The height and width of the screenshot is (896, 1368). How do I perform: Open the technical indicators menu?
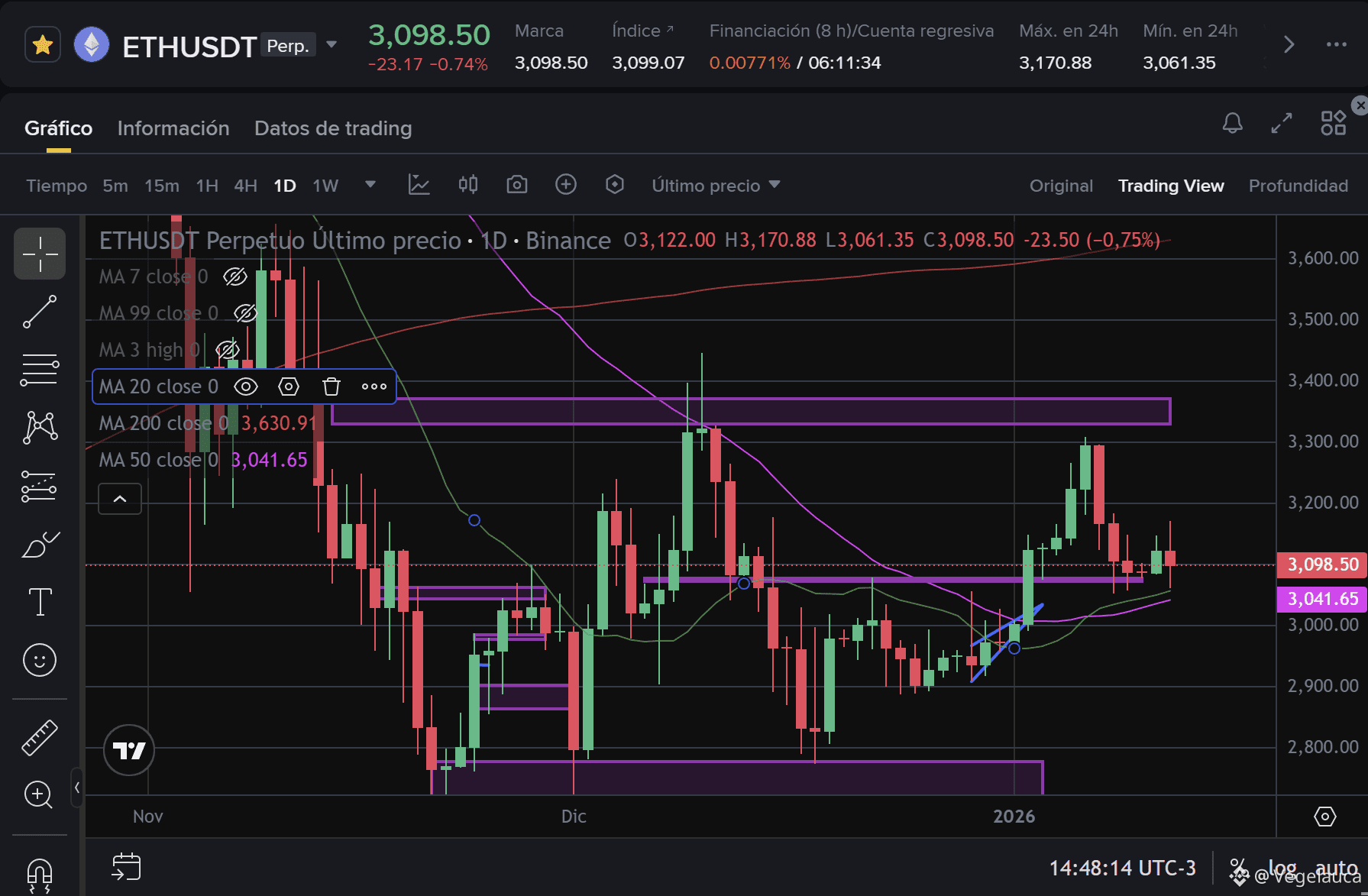tap(419, 185)
